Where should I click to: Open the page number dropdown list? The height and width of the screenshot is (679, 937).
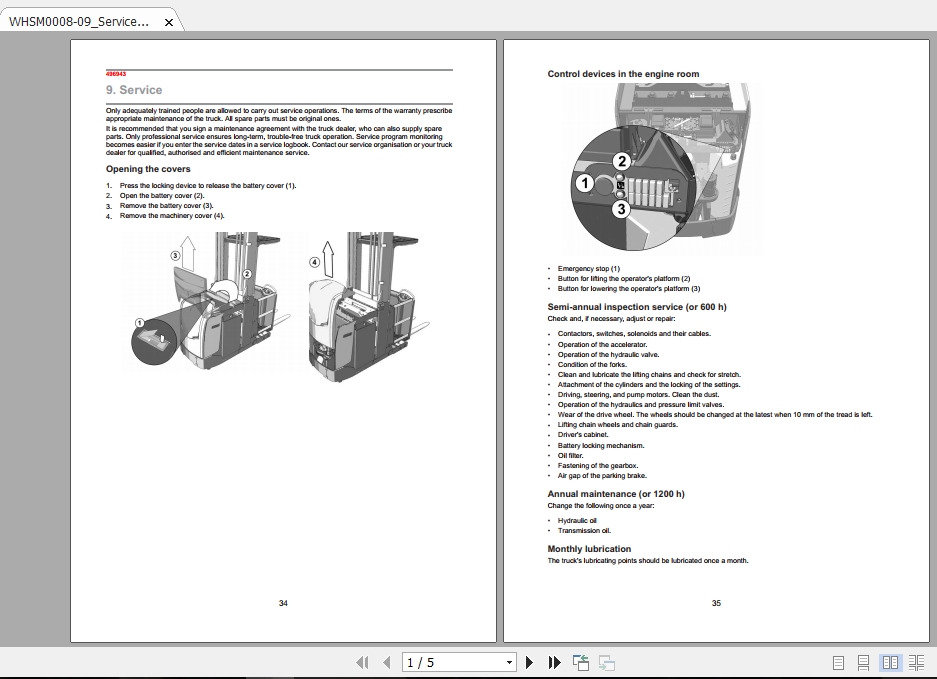(x=507, y=662)
